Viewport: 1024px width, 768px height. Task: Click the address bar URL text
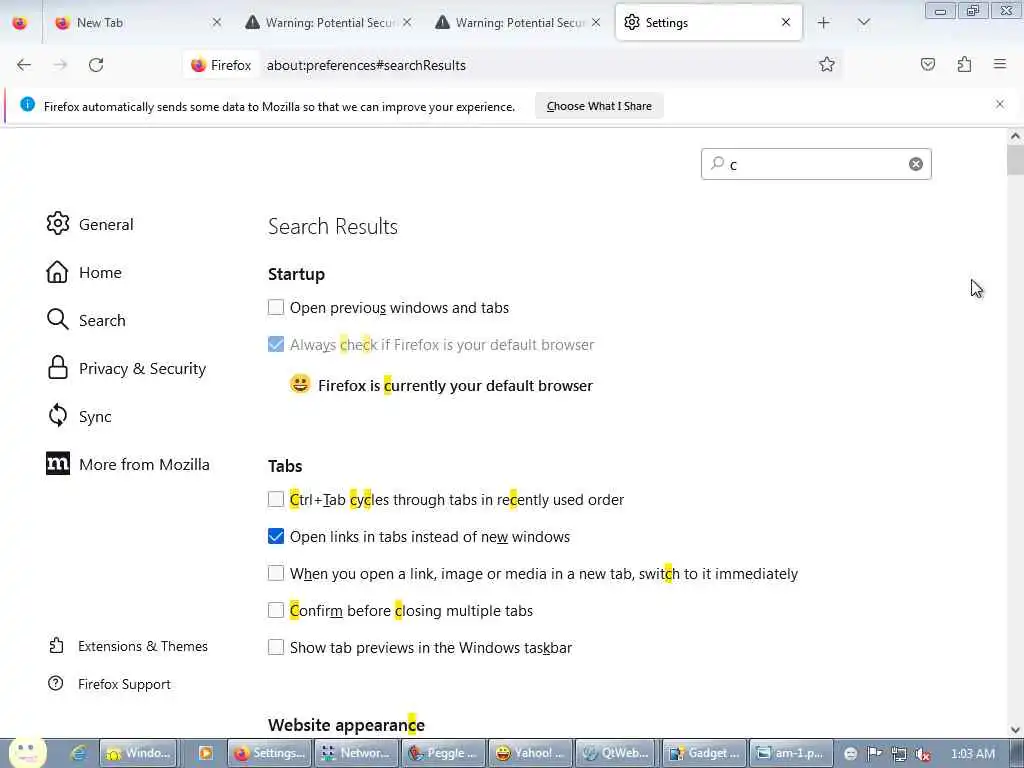366,65
